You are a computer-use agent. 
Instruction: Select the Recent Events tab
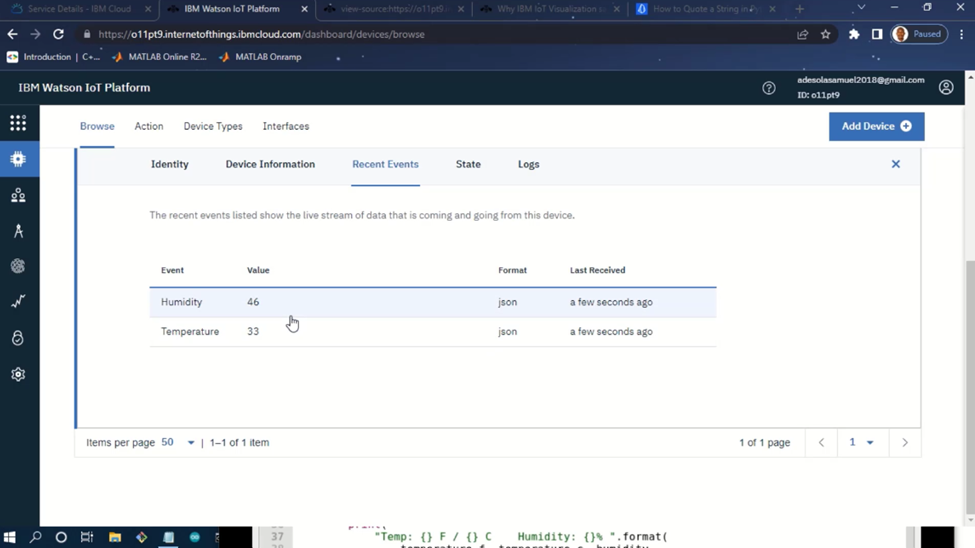386,164
